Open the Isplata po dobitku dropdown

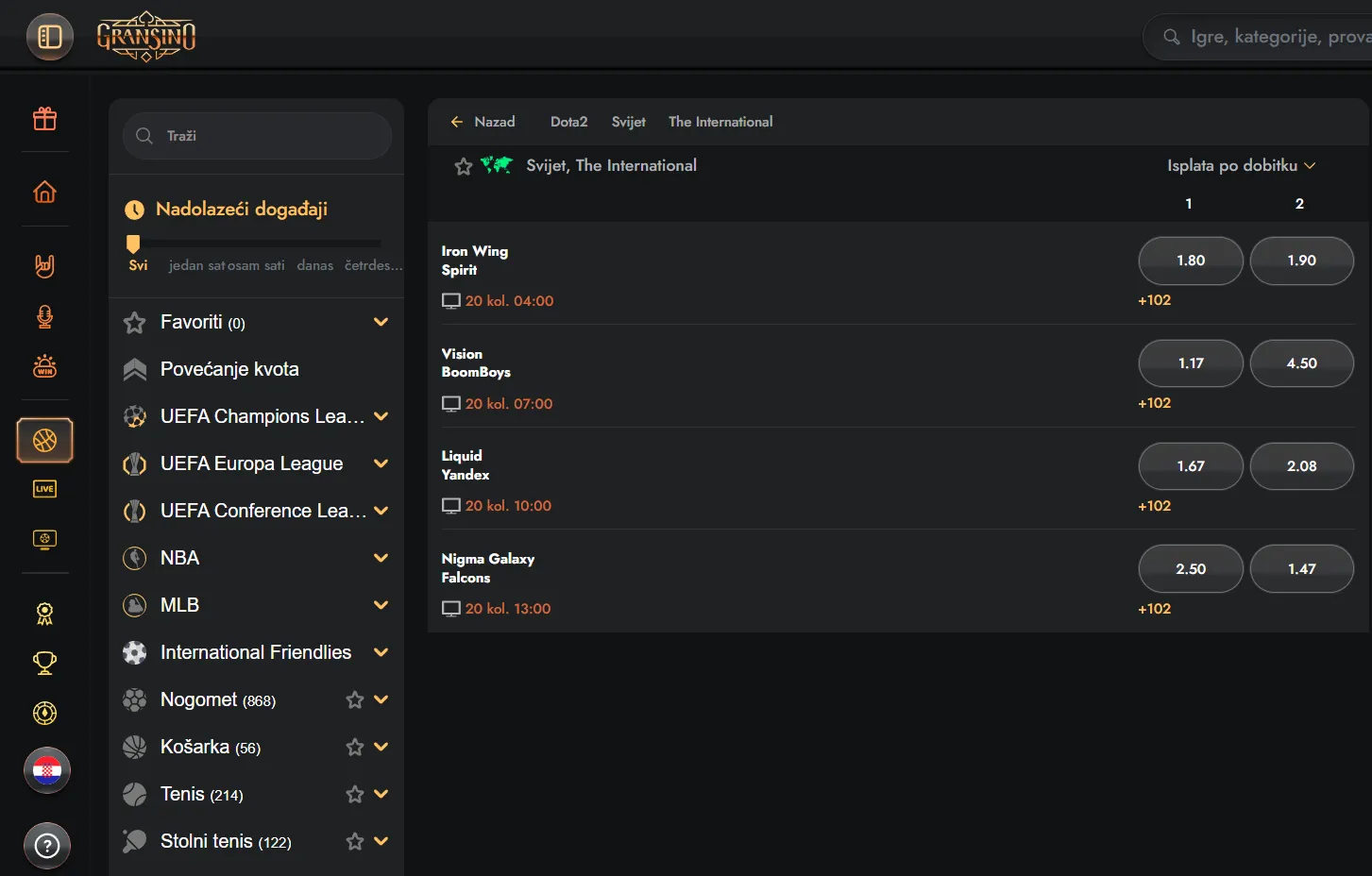(x=1241, y=165)
